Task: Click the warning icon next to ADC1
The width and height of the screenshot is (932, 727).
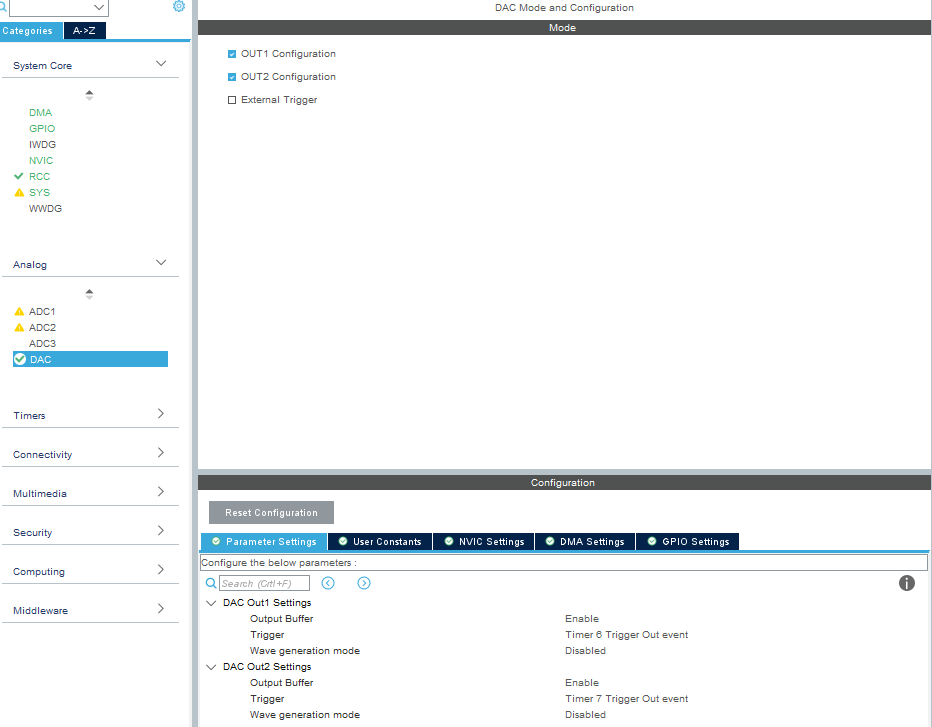Action: [x=19, y=311]
